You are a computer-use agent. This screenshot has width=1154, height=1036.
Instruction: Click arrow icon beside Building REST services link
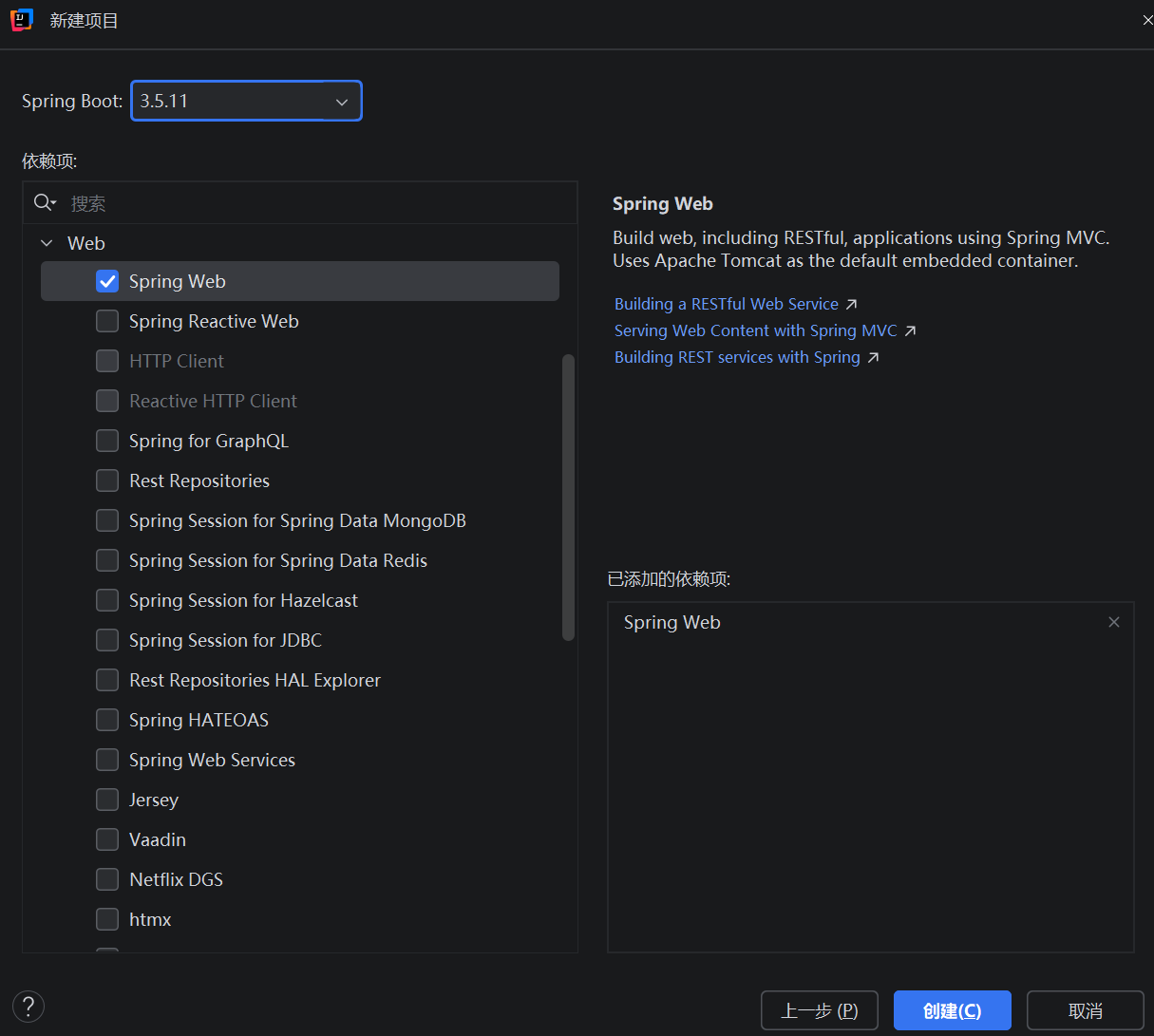(x=873, y=357)
